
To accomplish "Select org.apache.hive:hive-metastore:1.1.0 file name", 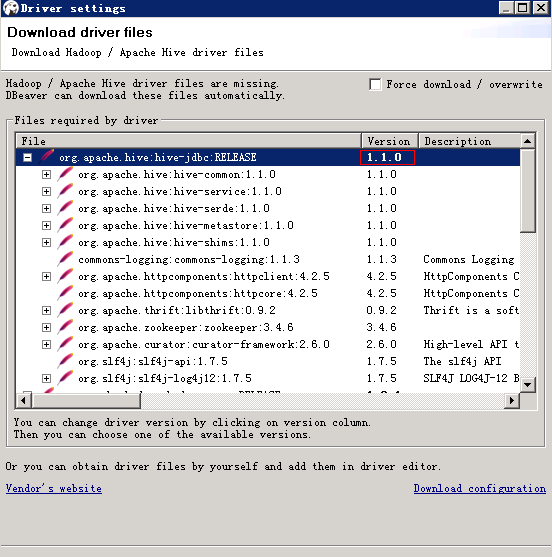I will pyautogui.click(x=186, y=225).
